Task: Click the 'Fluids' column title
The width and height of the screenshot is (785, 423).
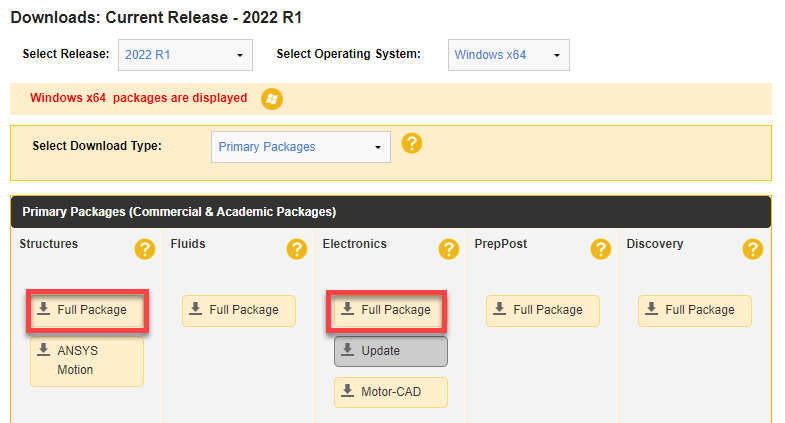Action: point(188,244)
